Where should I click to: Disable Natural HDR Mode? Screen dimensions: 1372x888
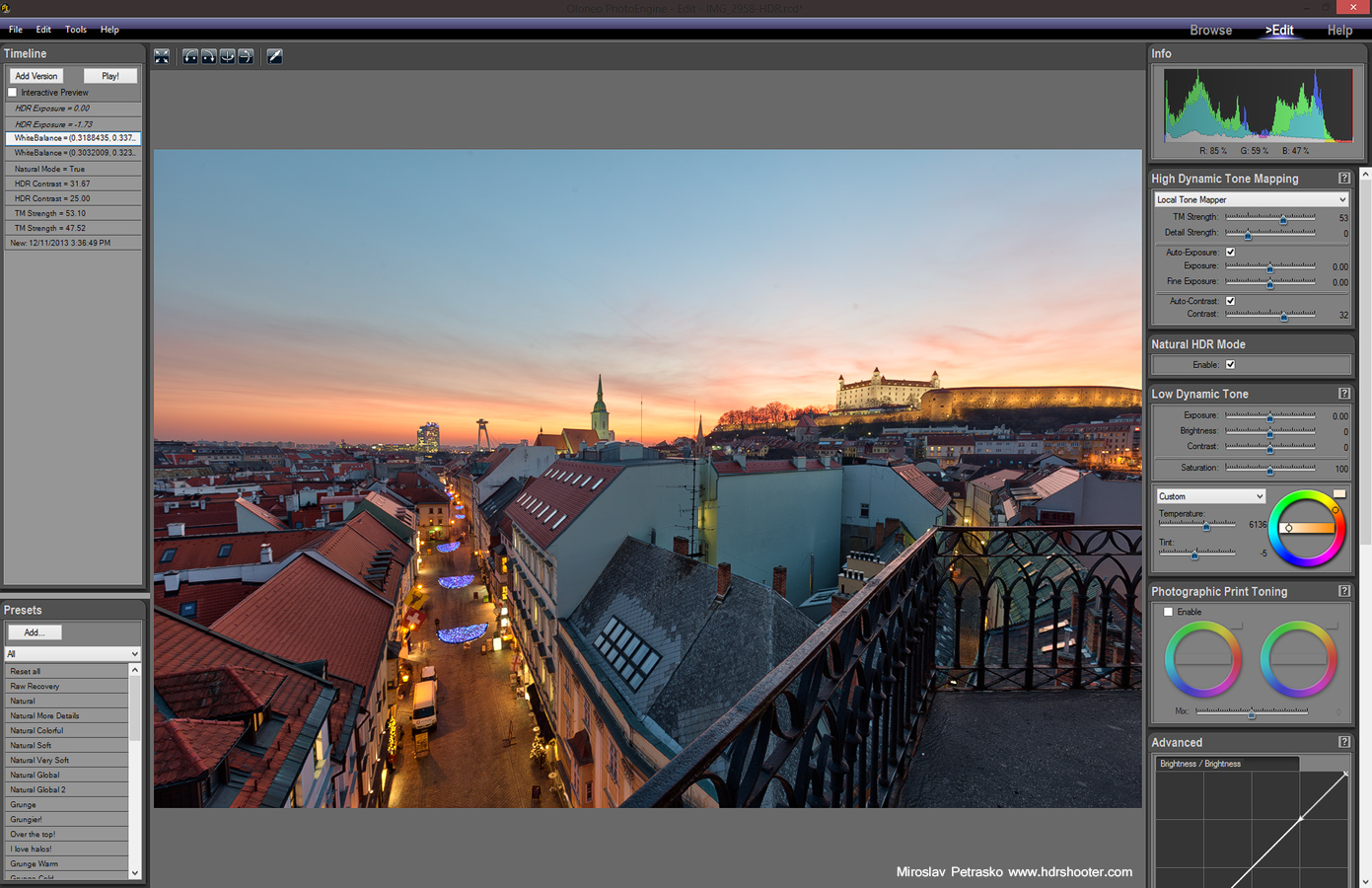[x=1230, y=365]
